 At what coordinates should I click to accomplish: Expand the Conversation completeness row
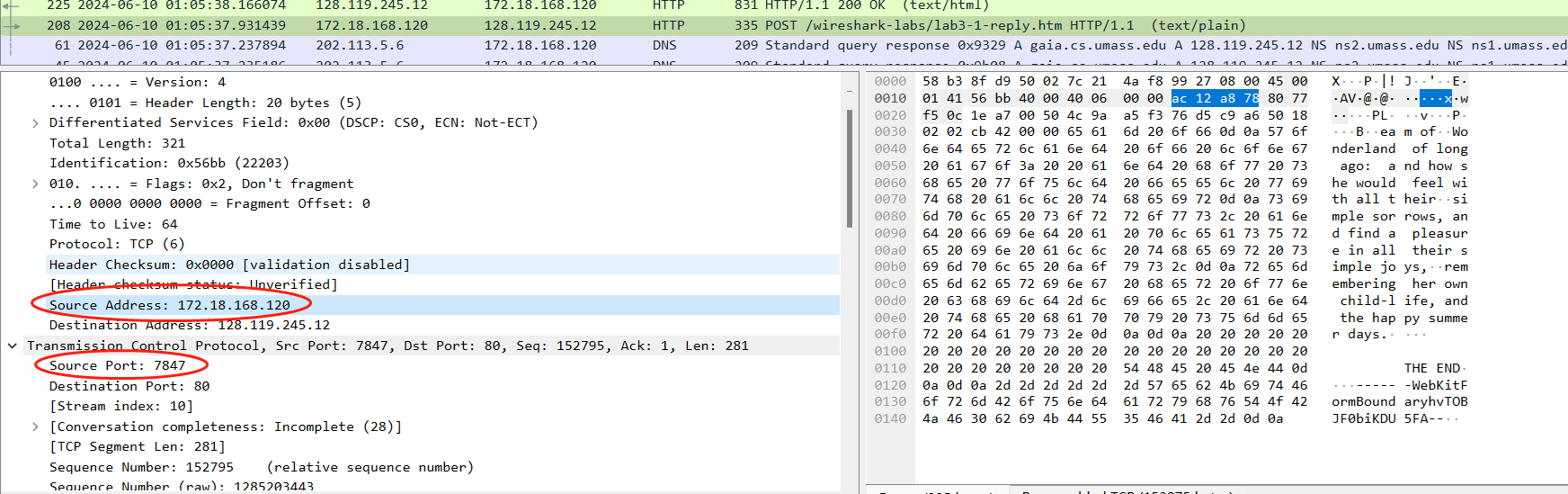(35, 427)
